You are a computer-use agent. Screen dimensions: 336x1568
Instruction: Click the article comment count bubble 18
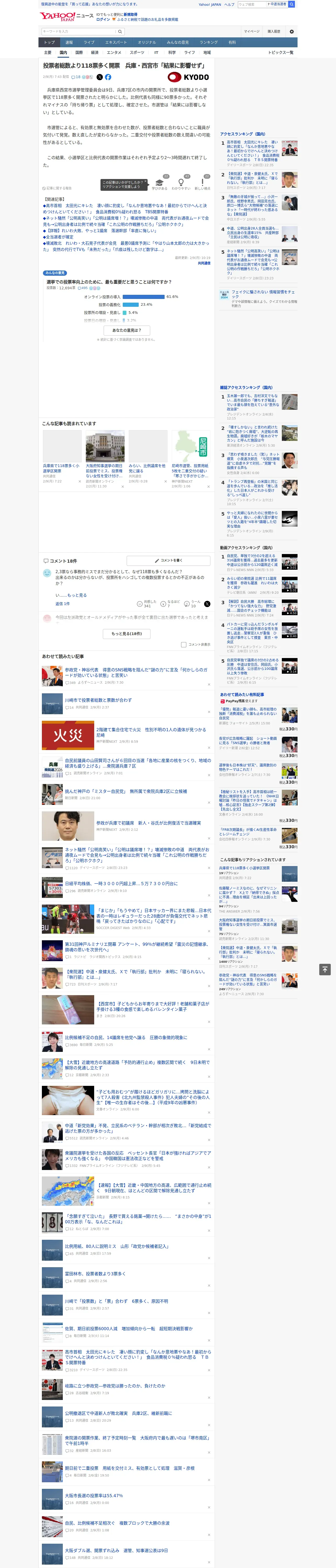pyautogui.click(x=76, y=77)
